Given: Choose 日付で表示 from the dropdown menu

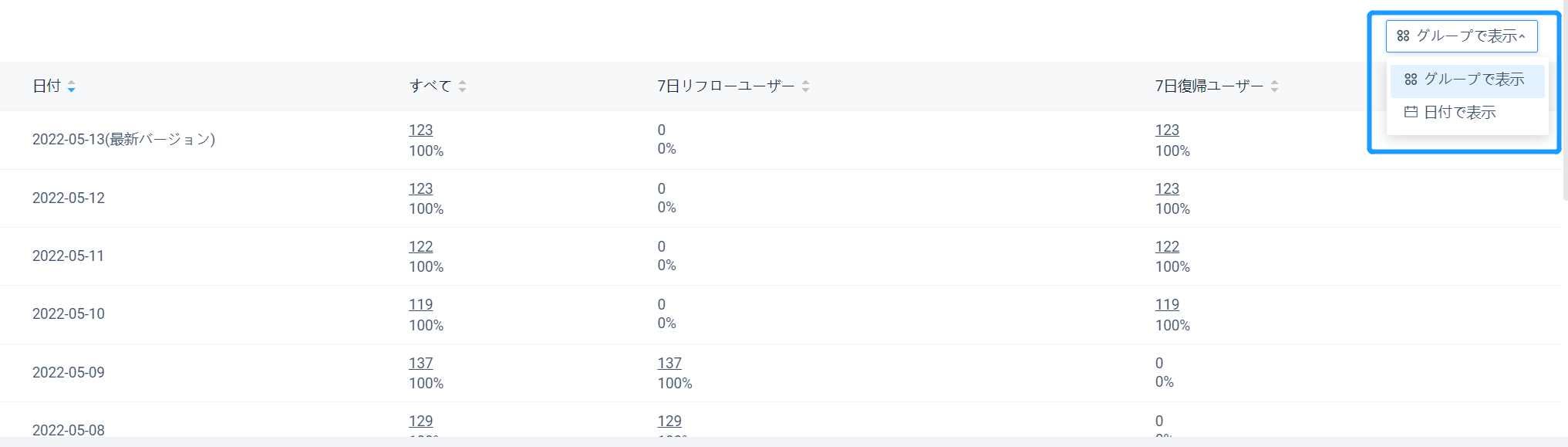Looking at the screenshot, I should [1459, 113].
